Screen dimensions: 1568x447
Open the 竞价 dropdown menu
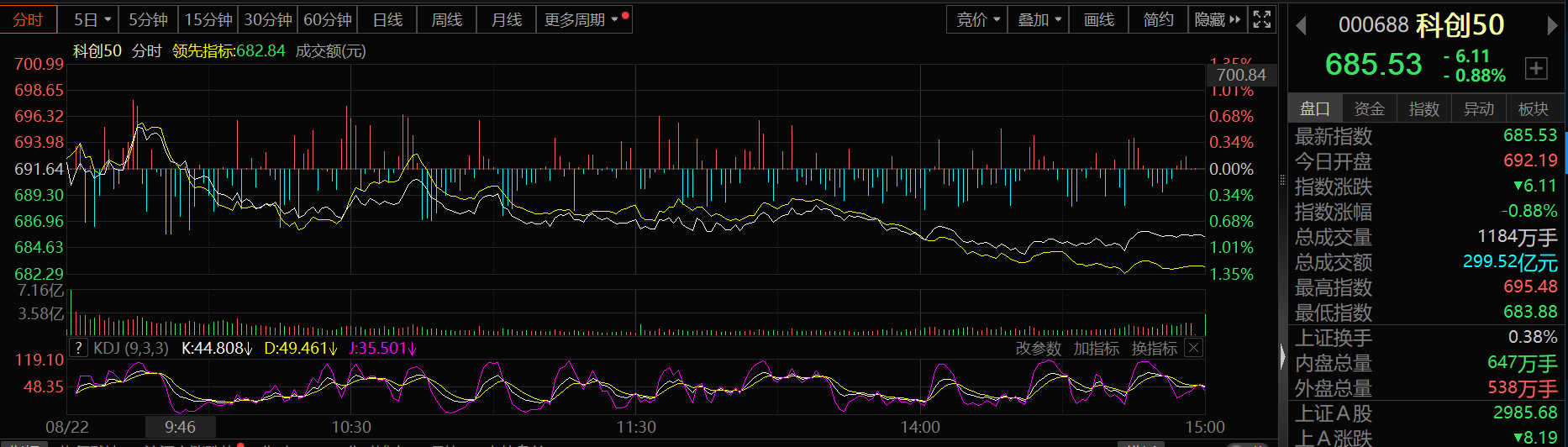pyautogui.click(x=978, y=19)
